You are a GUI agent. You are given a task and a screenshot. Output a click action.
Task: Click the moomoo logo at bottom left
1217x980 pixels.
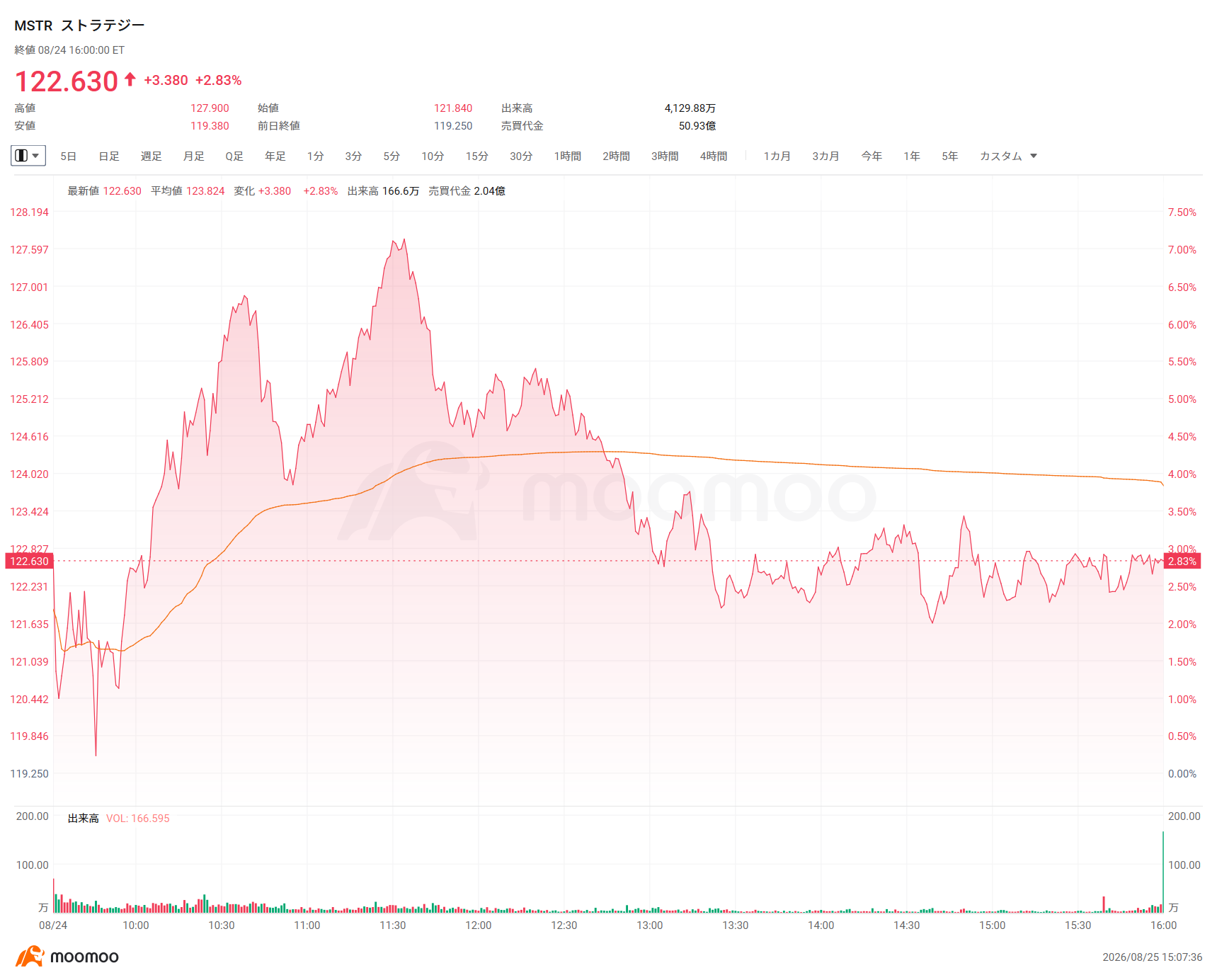click(x=67, y=957)
